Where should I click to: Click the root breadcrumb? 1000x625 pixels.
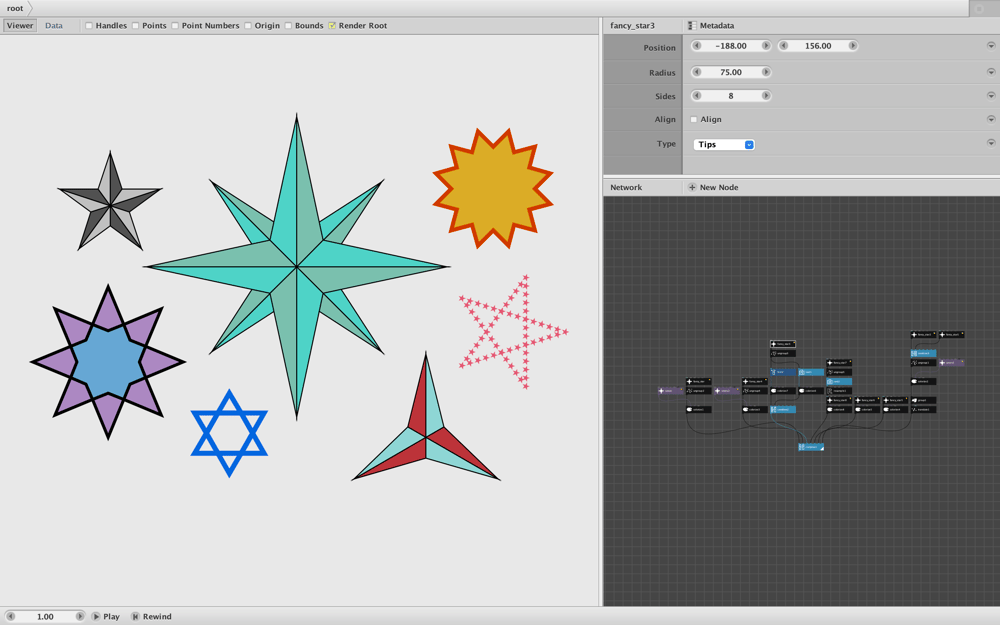click(x=15, y=8)
